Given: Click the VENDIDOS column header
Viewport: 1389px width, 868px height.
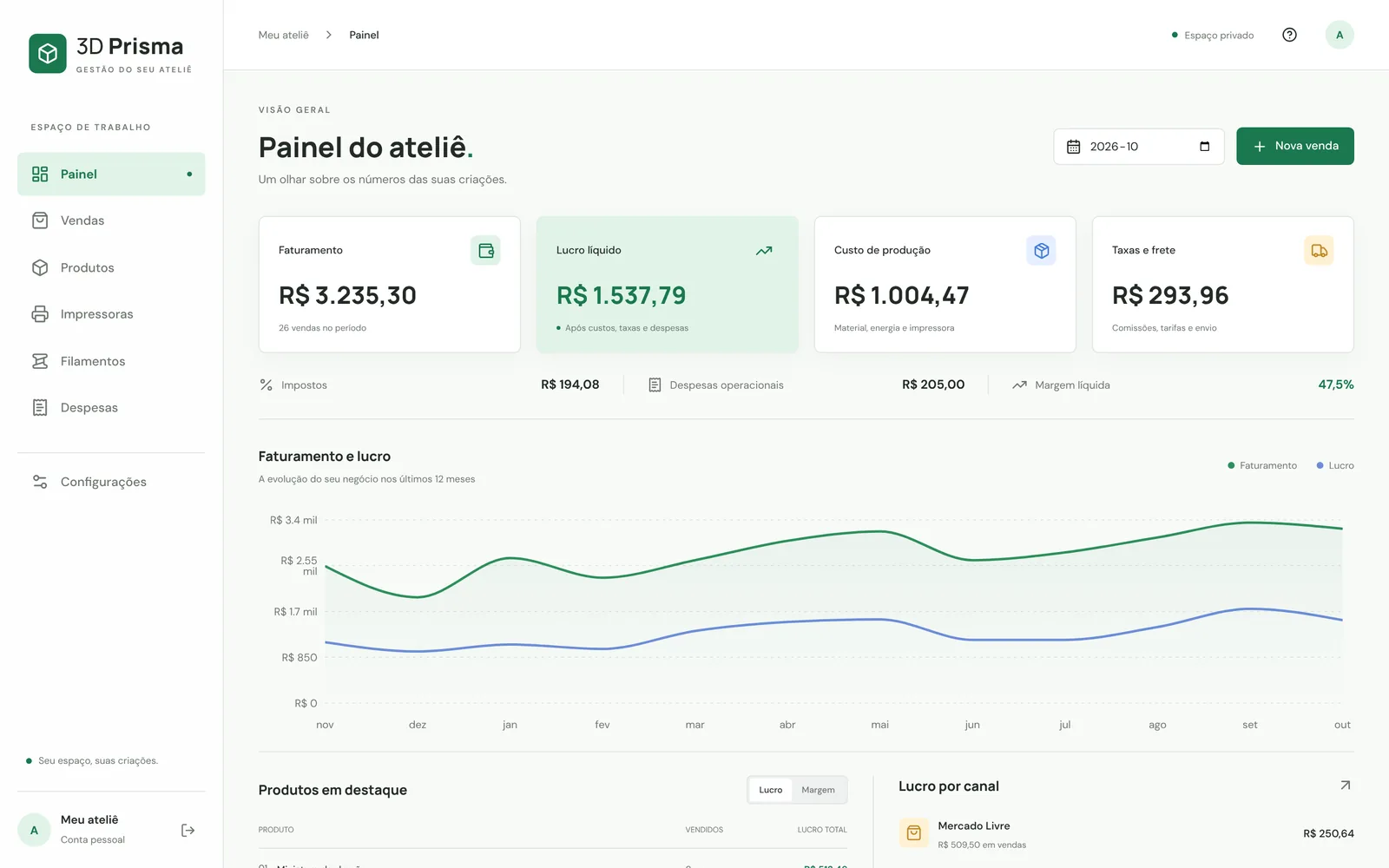Looking at the screenshot, I should pos(704,830).
